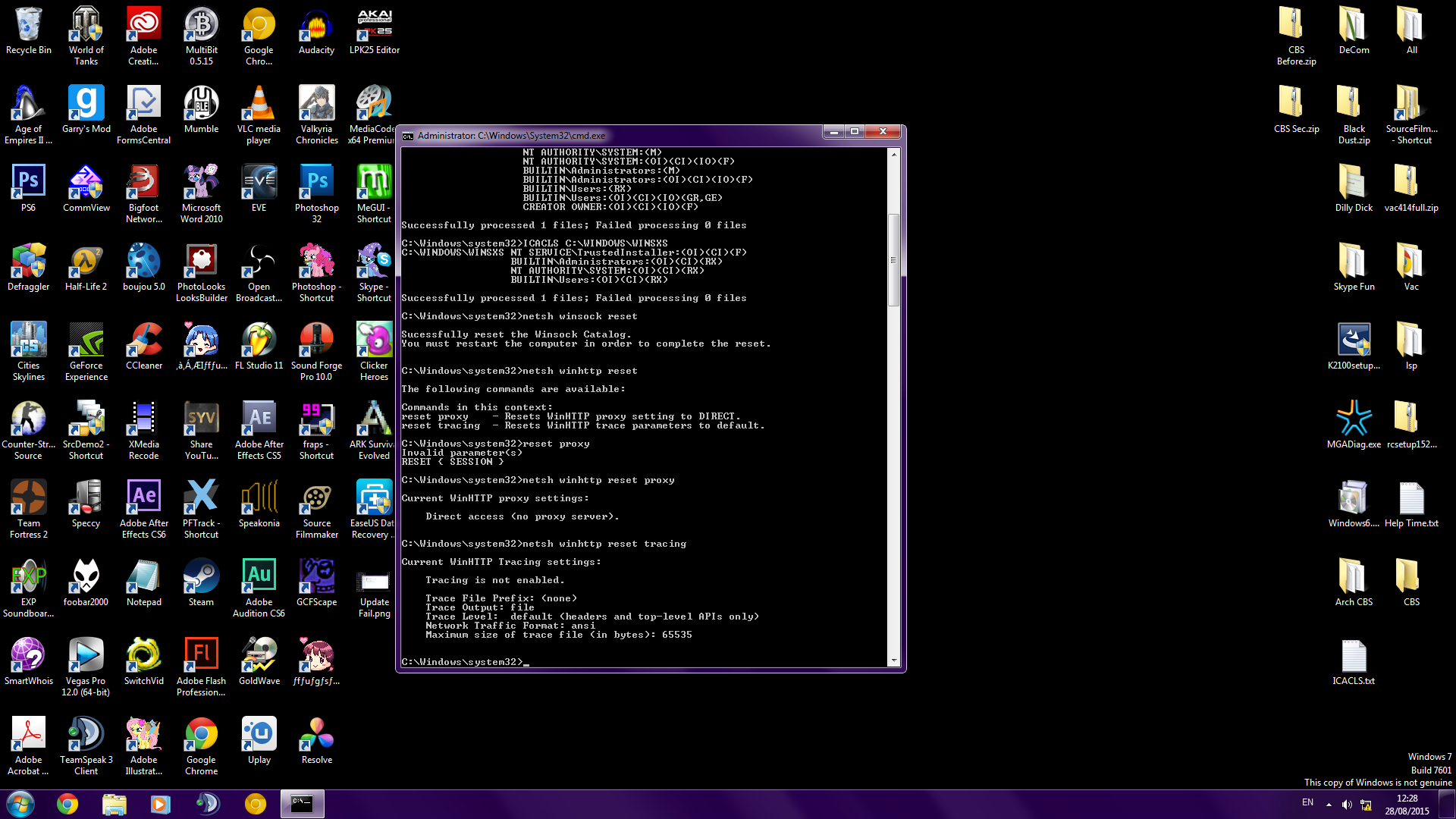
Task: Select the PS6 Photoshop icon
Action: point(28,189)
